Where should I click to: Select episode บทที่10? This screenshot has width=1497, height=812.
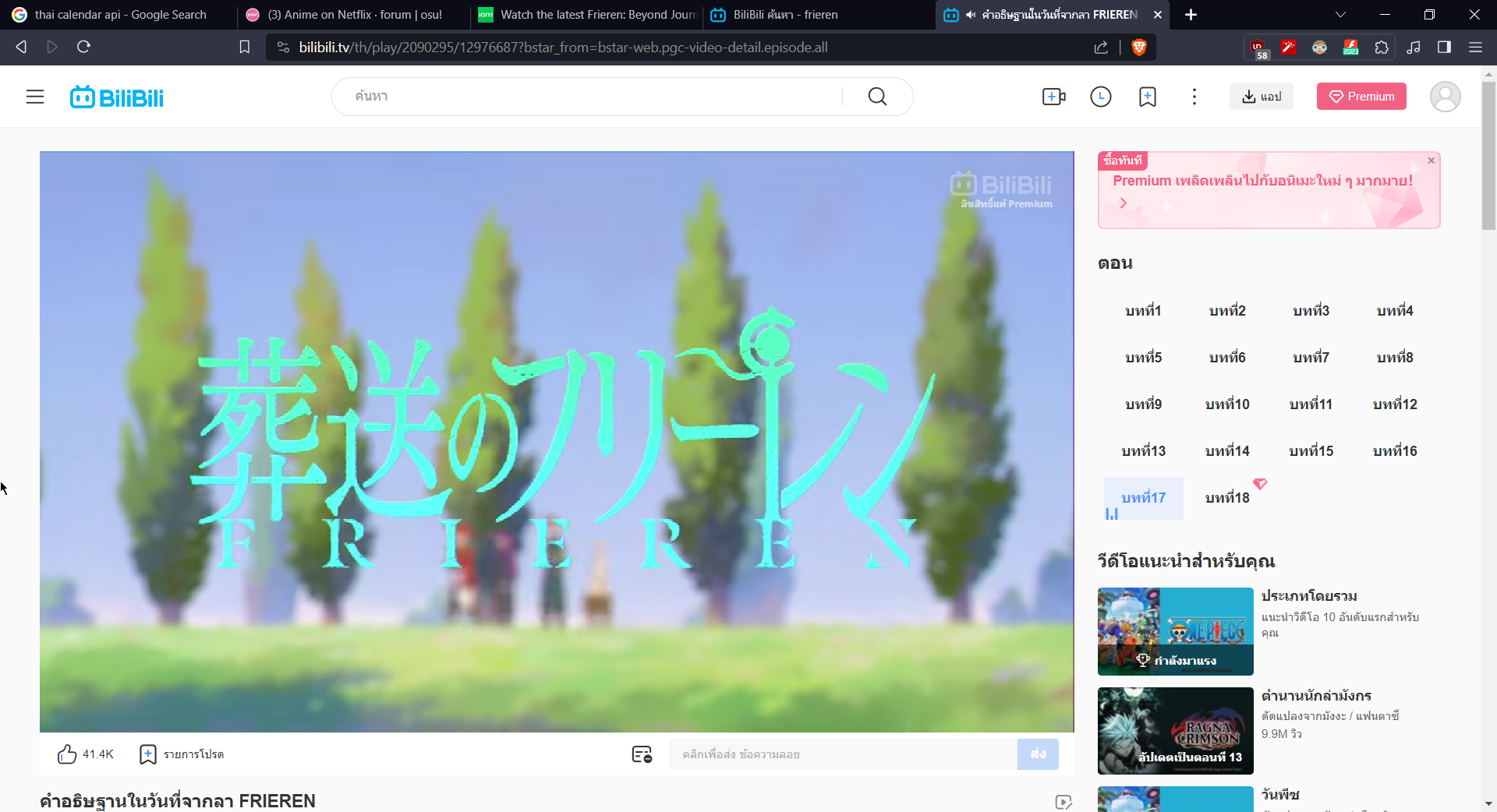[1227, 404]
